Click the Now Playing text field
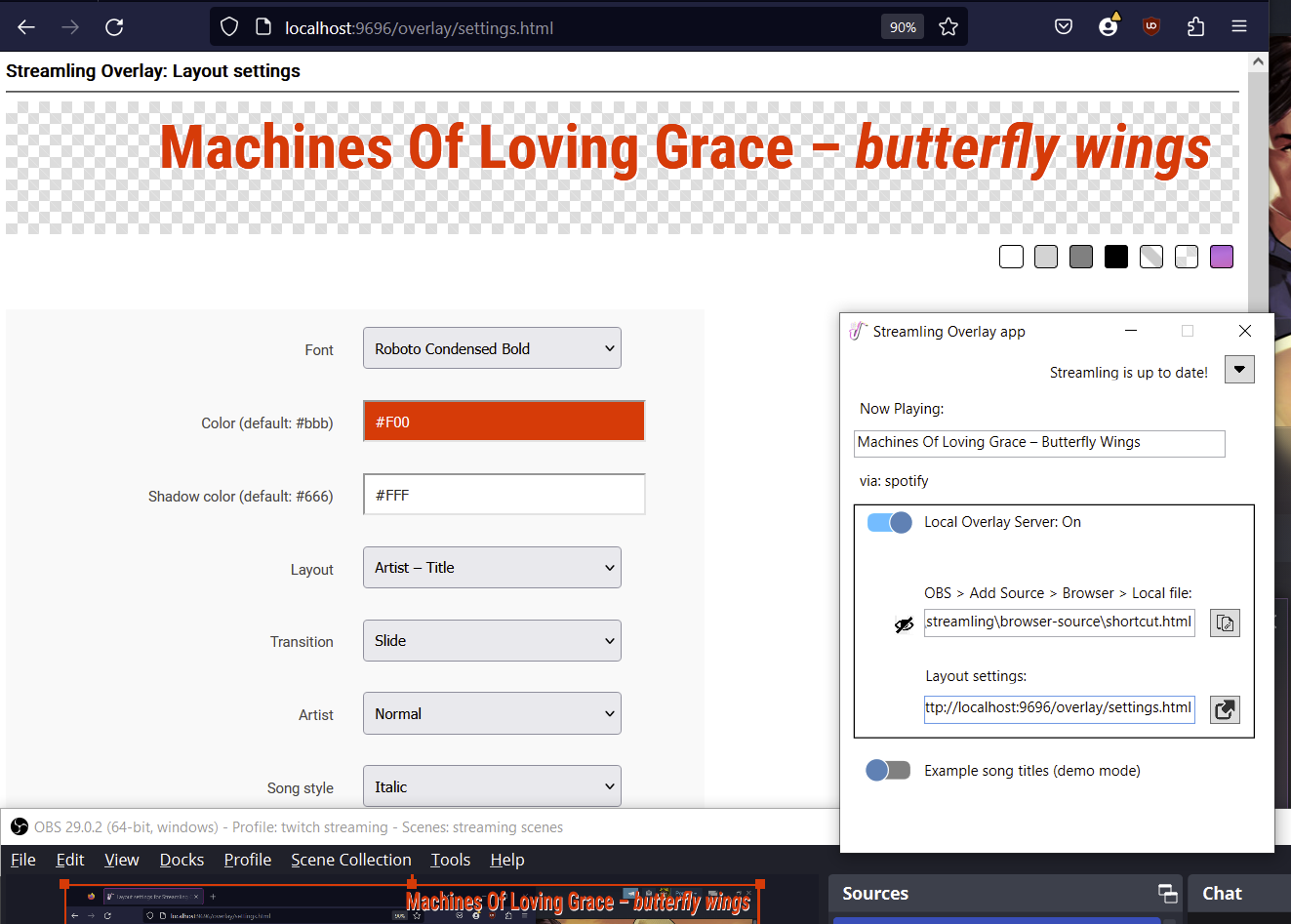 [1039, 443]
